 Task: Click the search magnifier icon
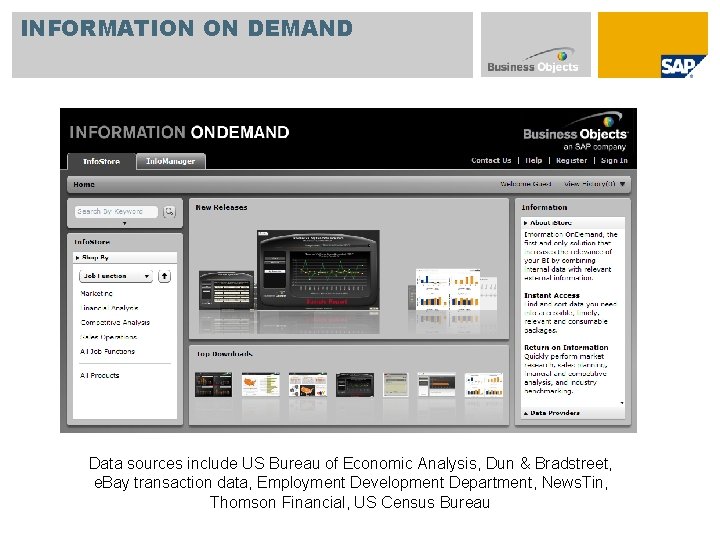[169, 212]
